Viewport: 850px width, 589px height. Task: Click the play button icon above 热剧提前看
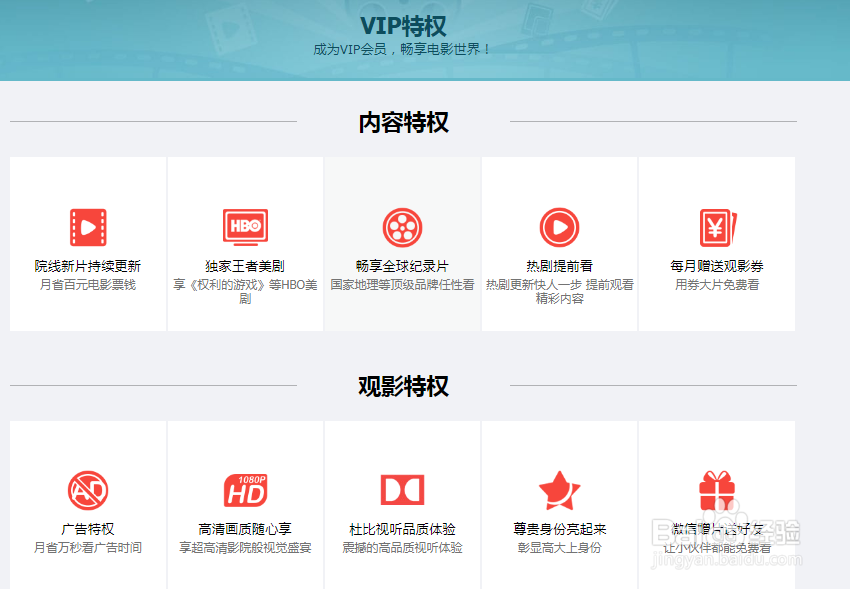[560, 225]
